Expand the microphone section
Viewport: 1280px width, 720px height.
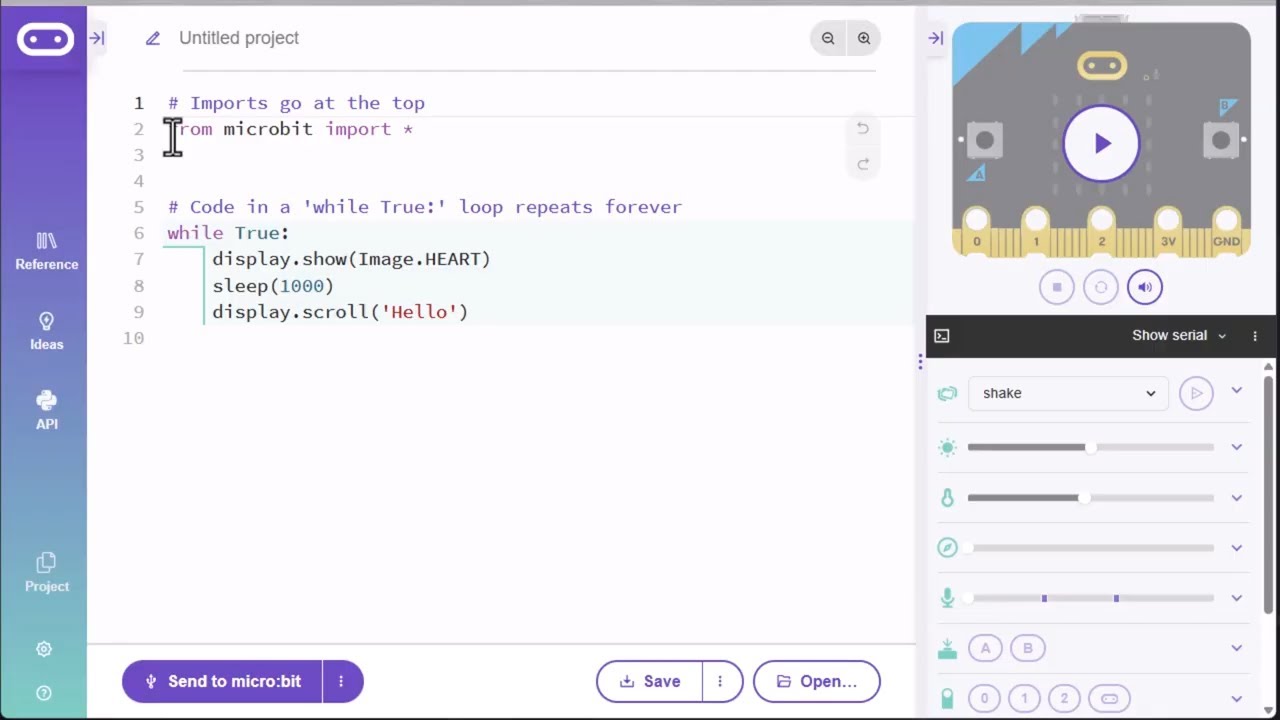[1237, 597]
